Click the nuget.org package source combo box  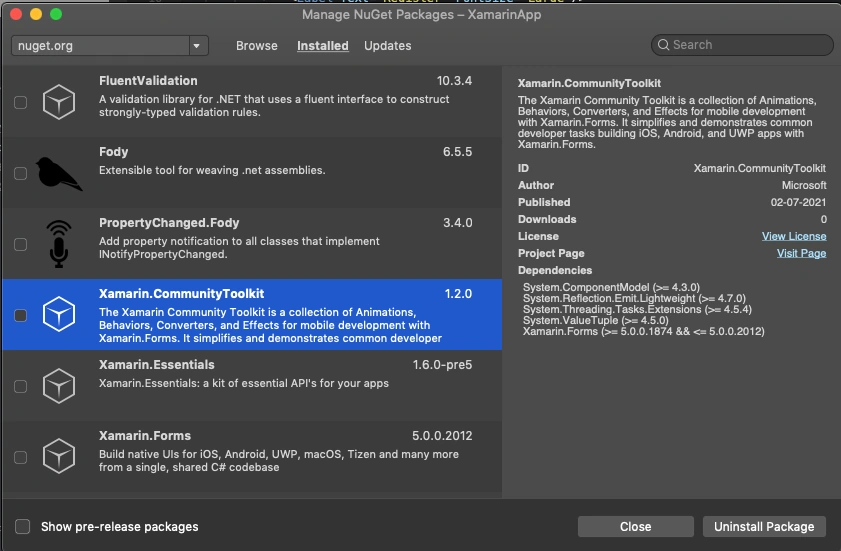110,46
